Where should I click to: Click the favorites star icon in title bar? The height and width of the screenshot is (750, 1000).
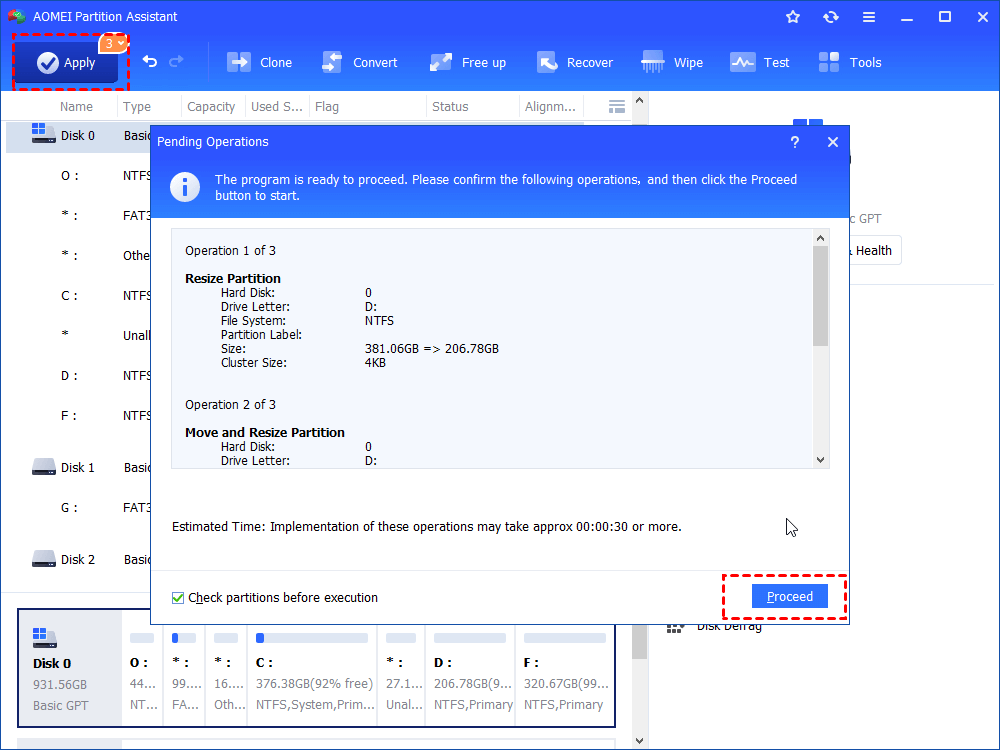pyautogui.click(x=793, y=17)
